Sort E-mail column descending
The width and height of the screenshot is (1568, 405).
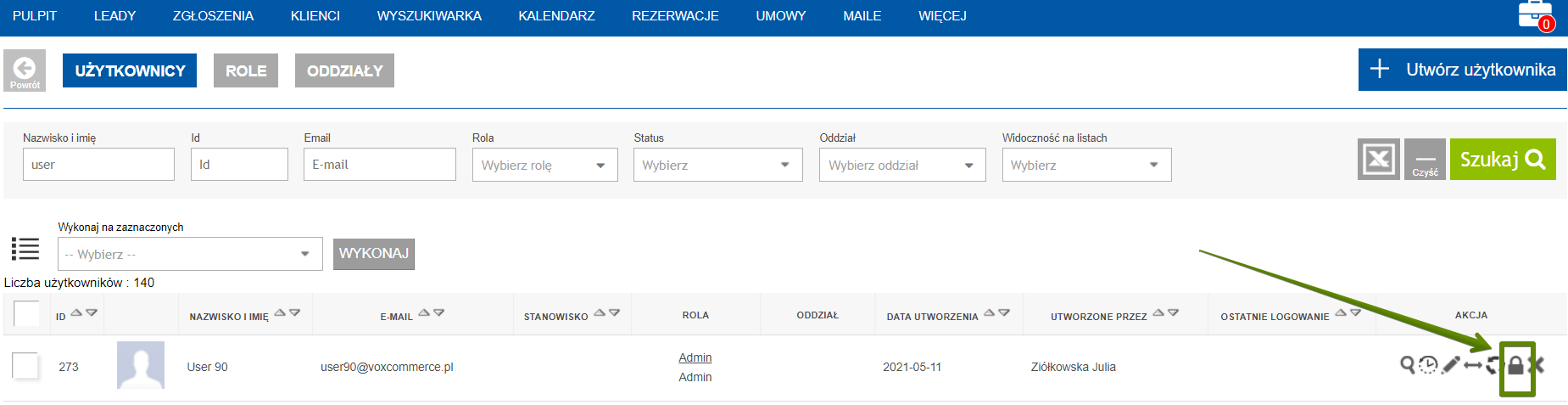438,313
